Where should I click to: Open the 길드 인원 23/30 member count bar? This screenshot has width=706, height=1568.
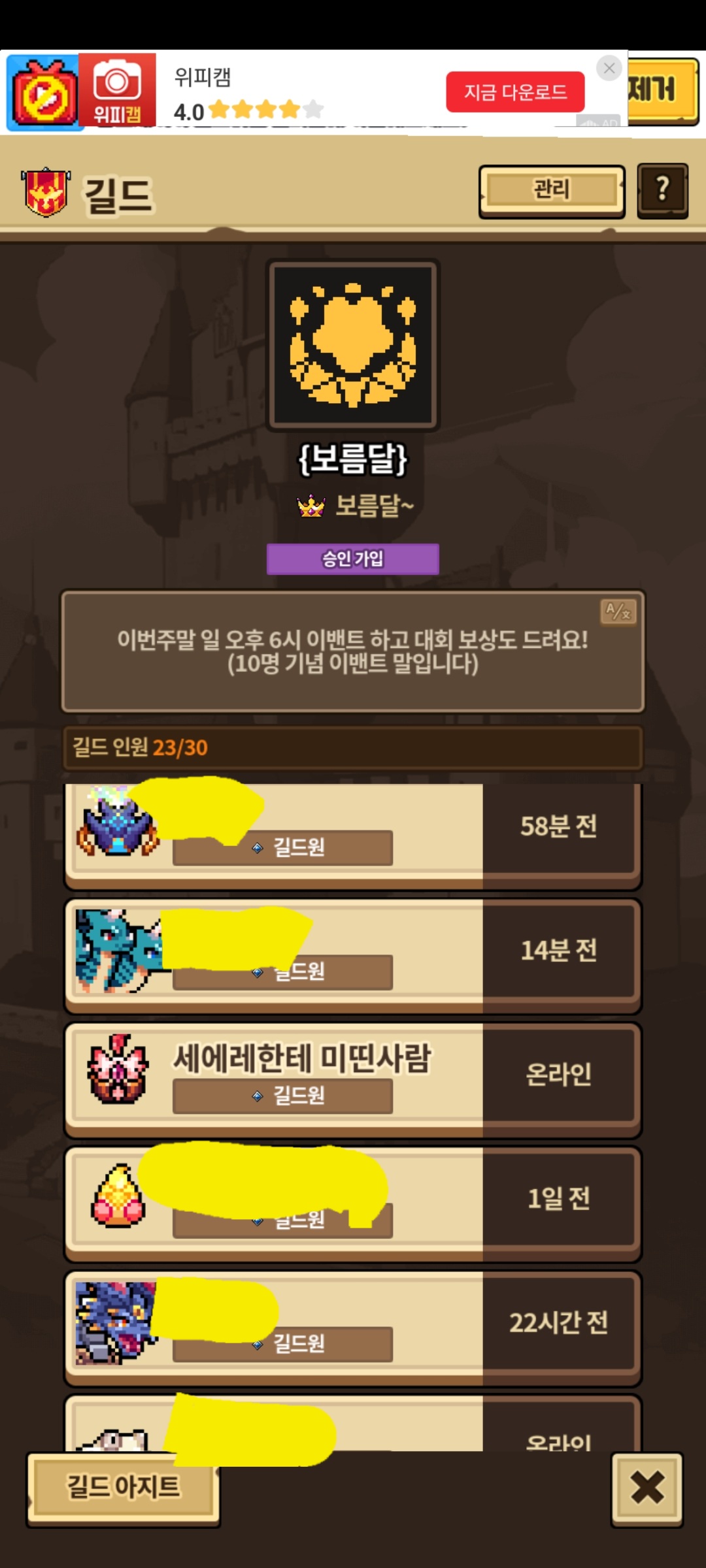(x=353, y=747)
